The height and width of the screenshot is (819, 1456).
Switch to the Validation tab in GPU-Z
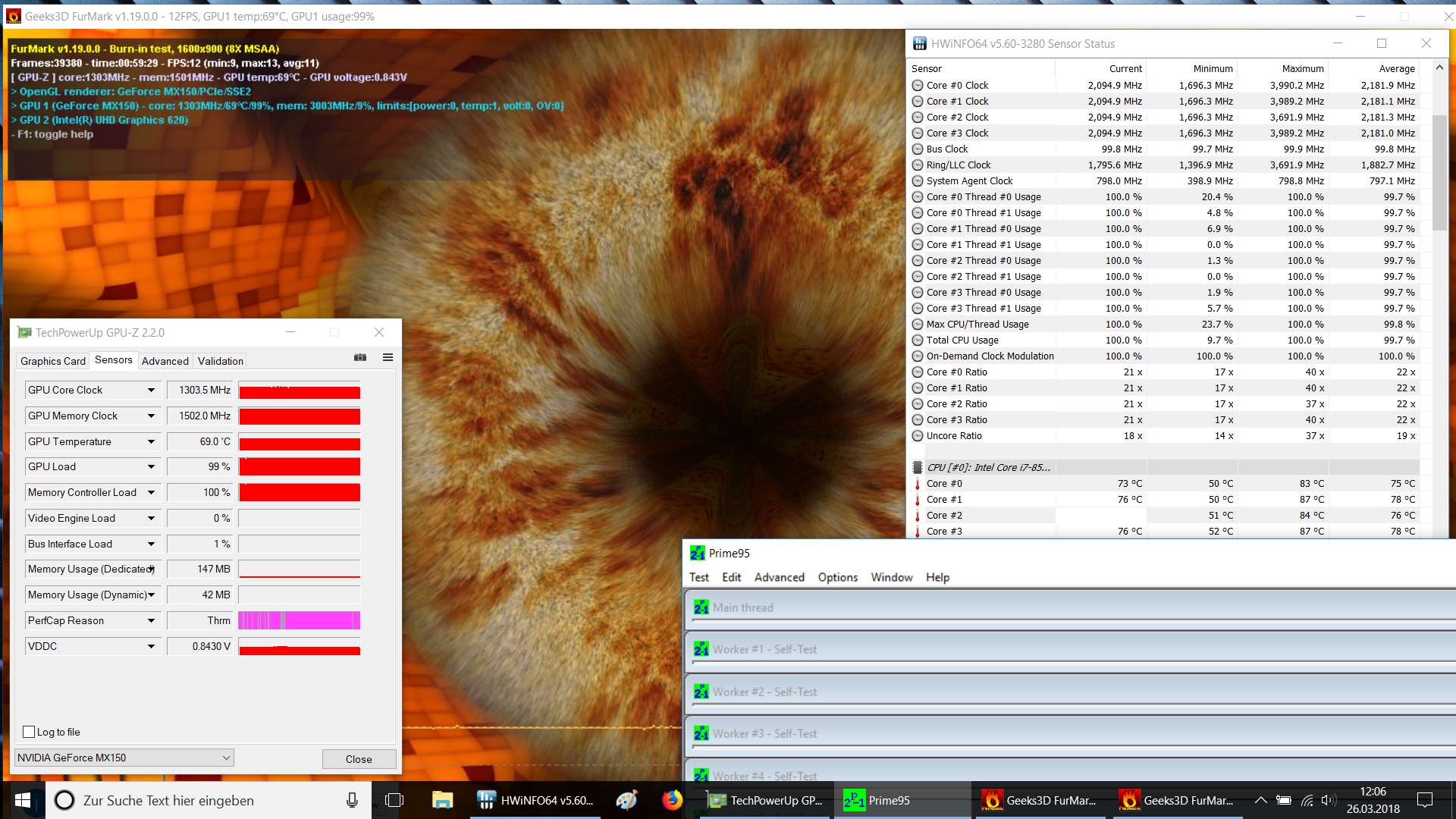tap(221, 361)
